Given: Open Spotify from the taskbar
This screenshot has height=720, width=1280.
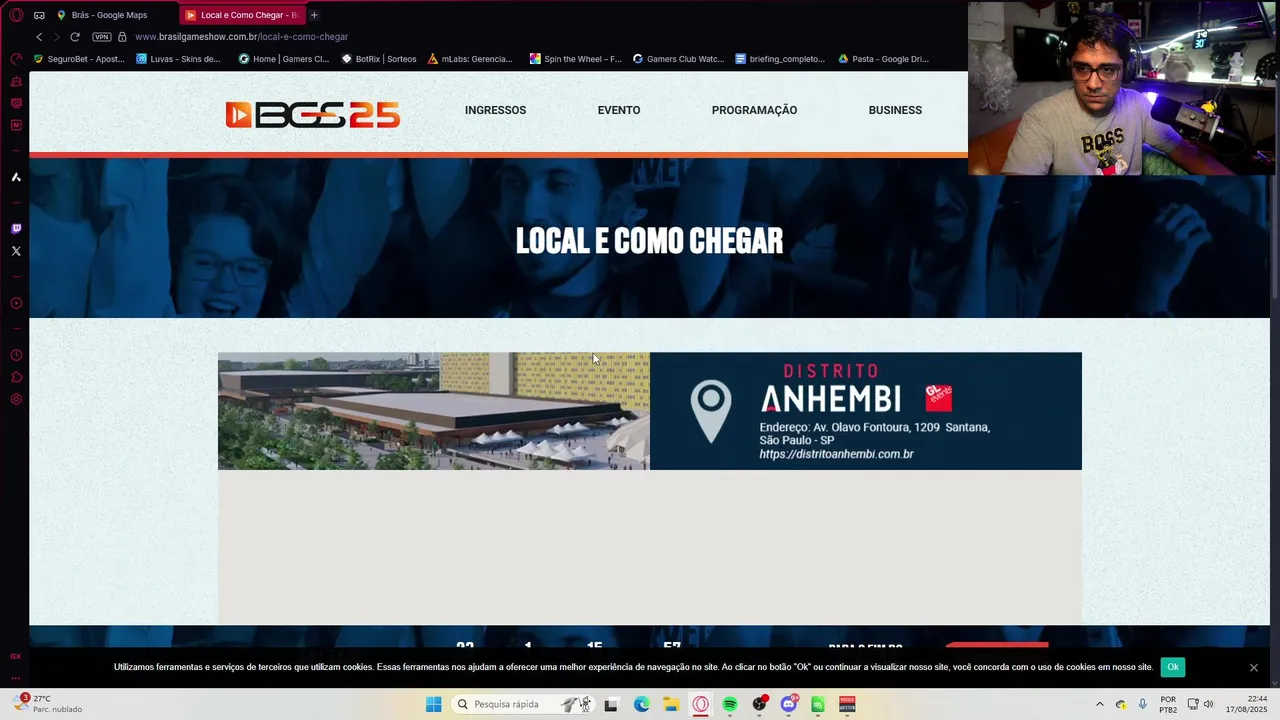Looking at the screenshot, I should tap(730, 704).
